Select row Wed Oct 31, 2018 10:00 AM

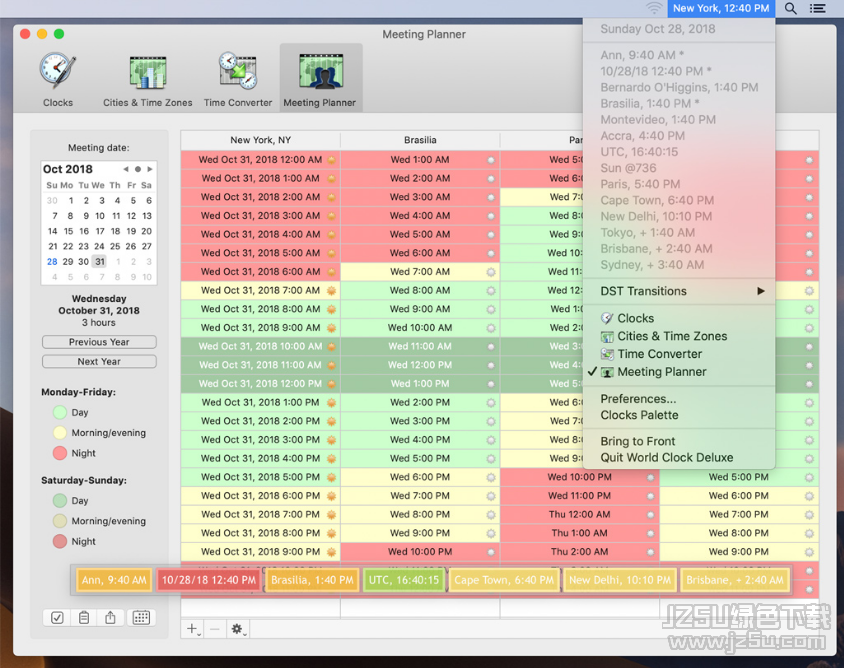(x=261, y=347)
